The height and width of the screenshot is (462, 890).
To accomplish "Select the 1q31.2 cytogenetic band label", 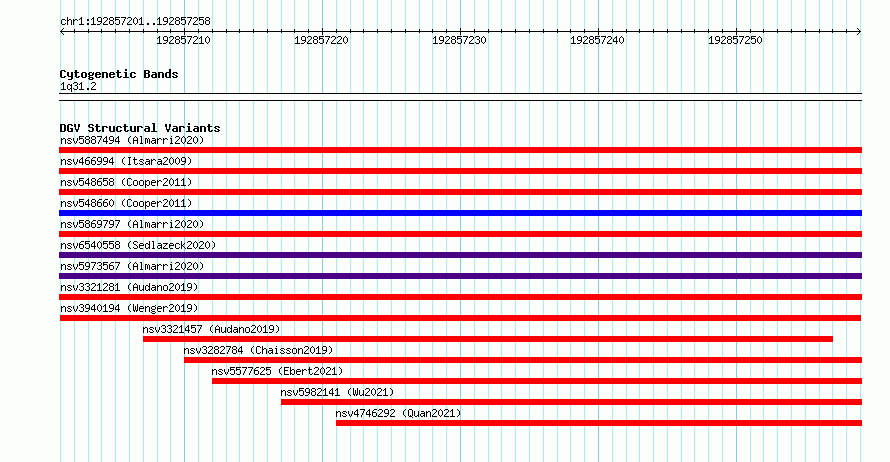I will (78, 86).
